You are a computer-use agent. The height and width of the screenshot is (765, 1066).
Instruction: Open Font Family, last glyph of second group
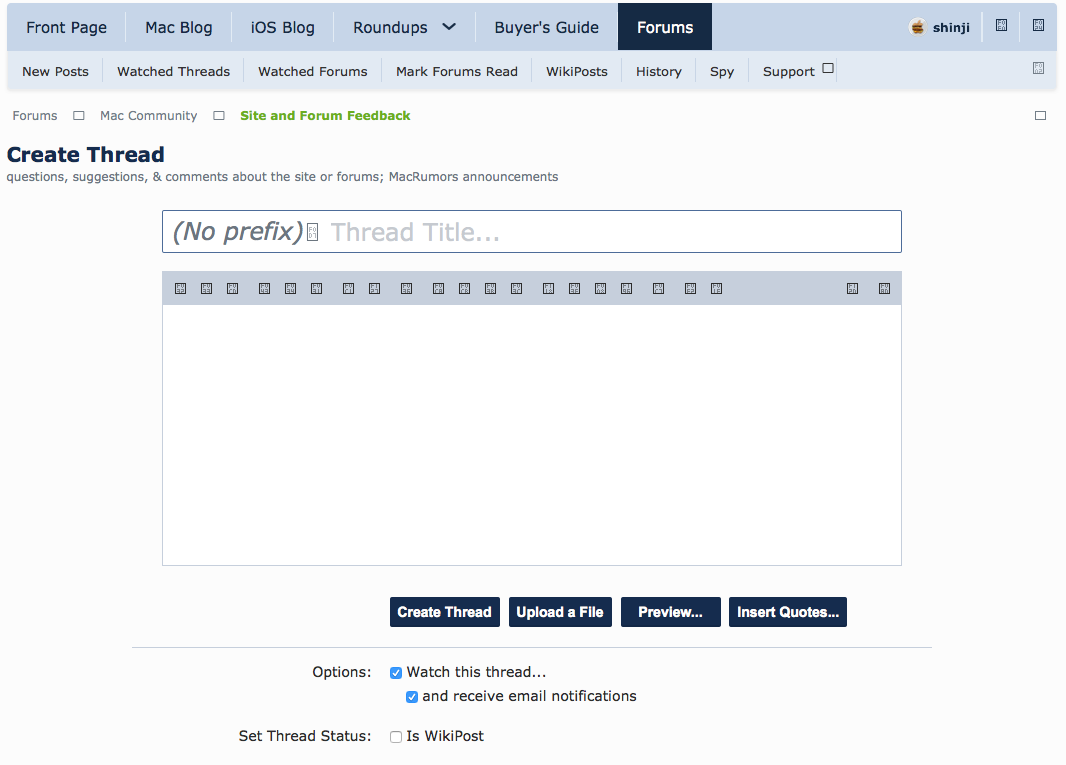[x=316, y=288]
